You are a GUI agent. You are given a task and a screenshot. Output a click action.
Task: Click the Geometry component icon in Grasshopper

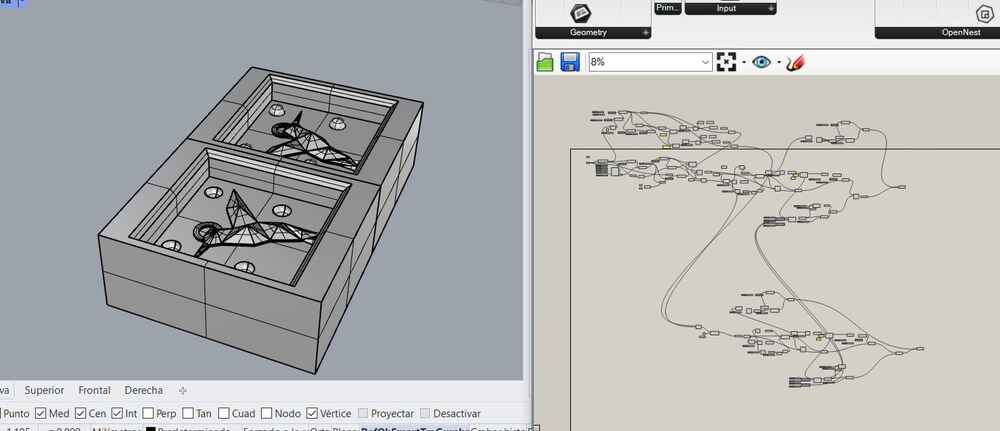[x=581, y=12]
